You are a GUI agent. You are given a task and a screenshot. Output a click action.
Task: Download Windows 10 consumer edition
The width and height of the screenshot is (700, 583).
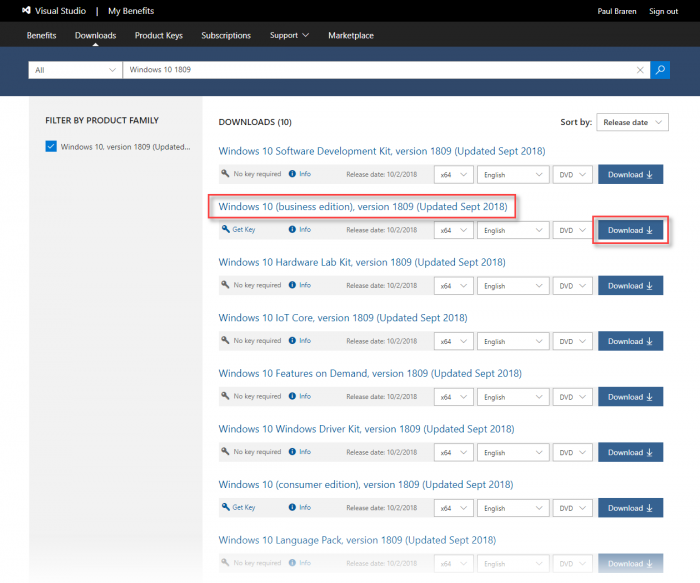click(630, 508)
